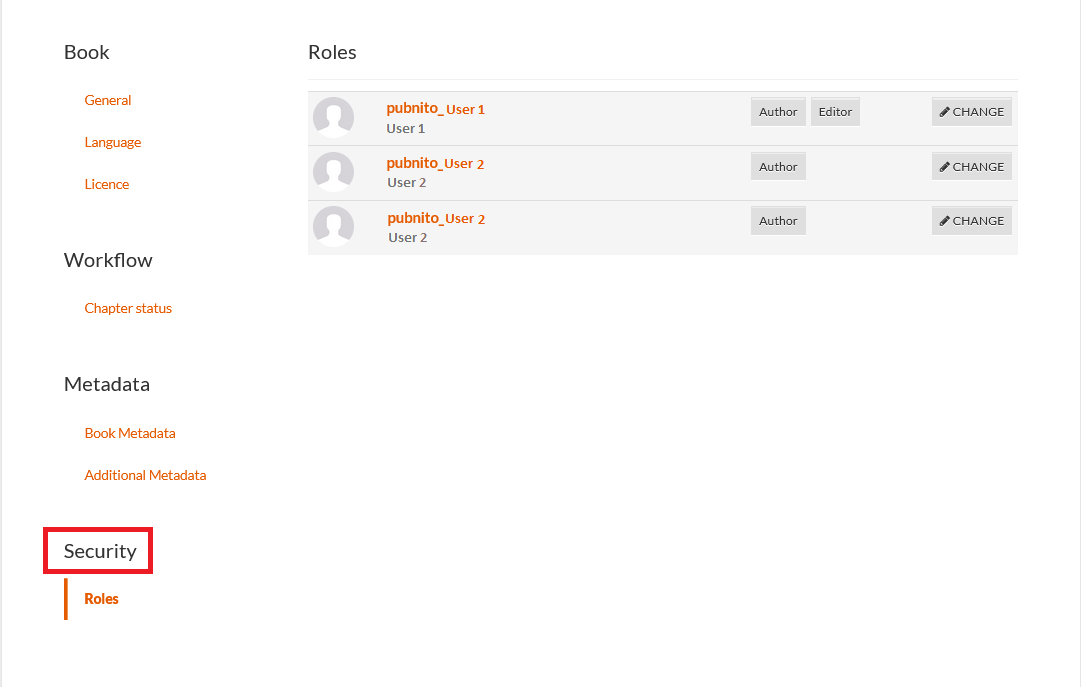This screenshot has width=1086, height=691.
Task: Select the active Roles sidebar item
Action: click(x=101, y=599)
